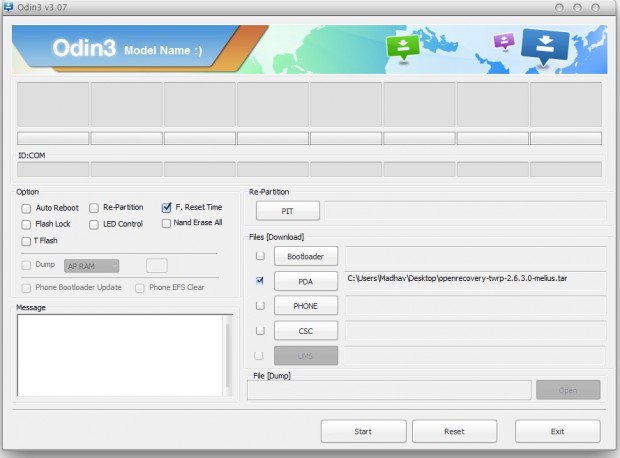Screen dimensions: 620x458
Task: Choose the PHONE file button
Action: coord(305,306)
